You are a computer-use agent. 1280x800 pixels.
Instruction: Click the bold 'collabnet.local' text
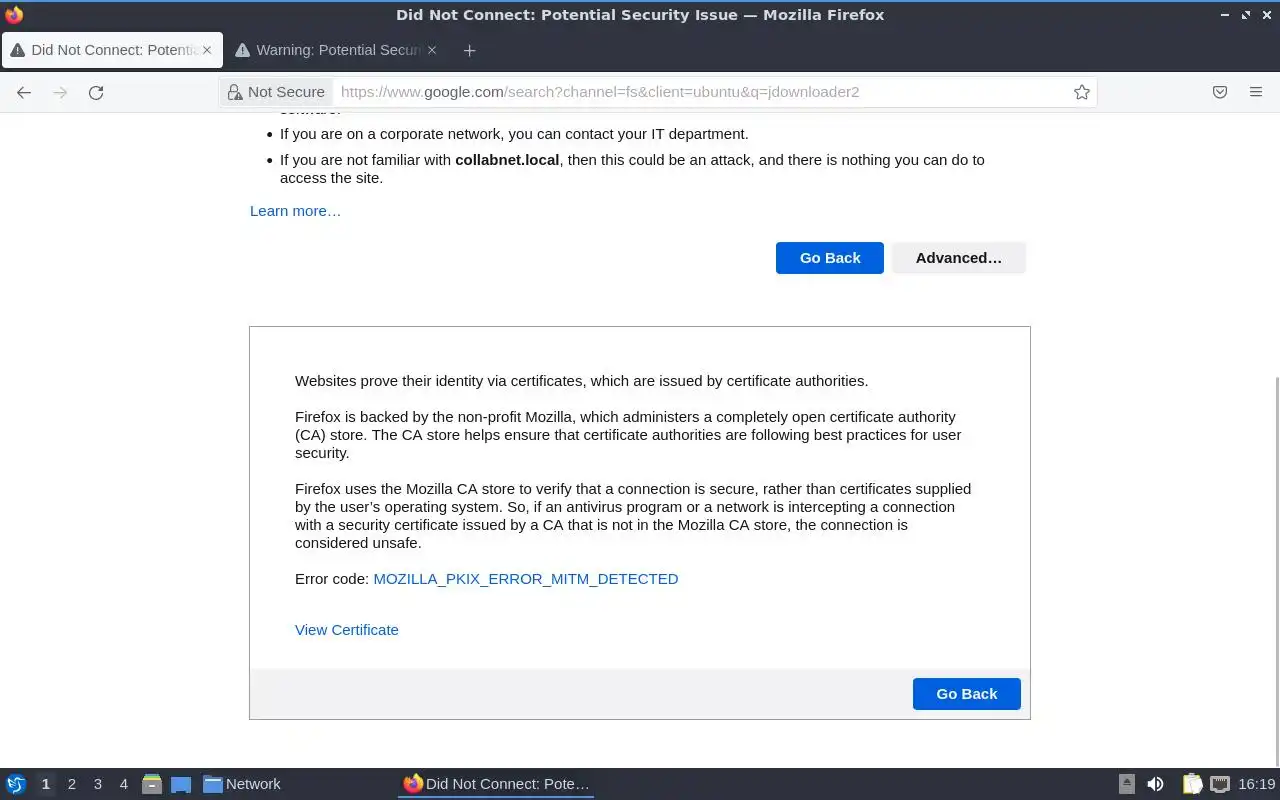[x=507, y=160]
